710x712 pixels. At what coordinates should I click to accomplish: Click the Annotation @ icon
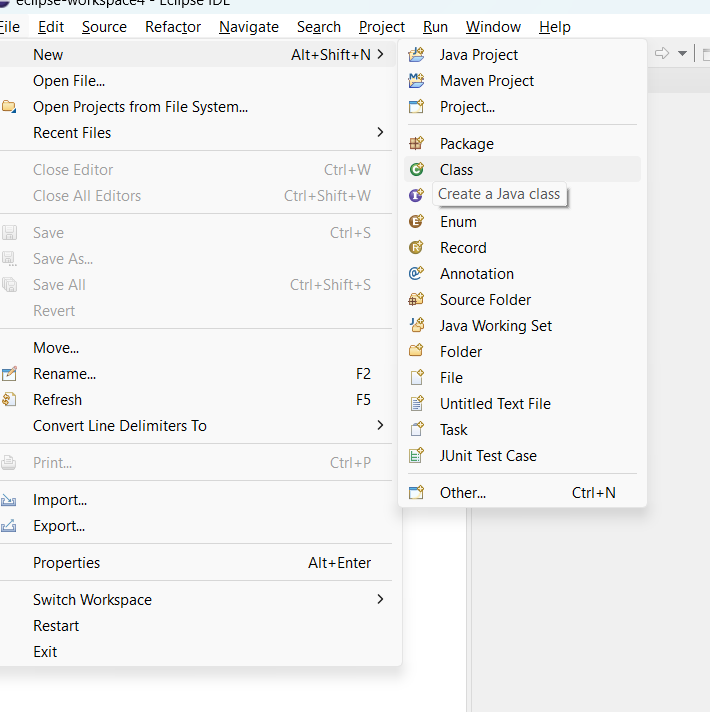(x=416, y=273)
